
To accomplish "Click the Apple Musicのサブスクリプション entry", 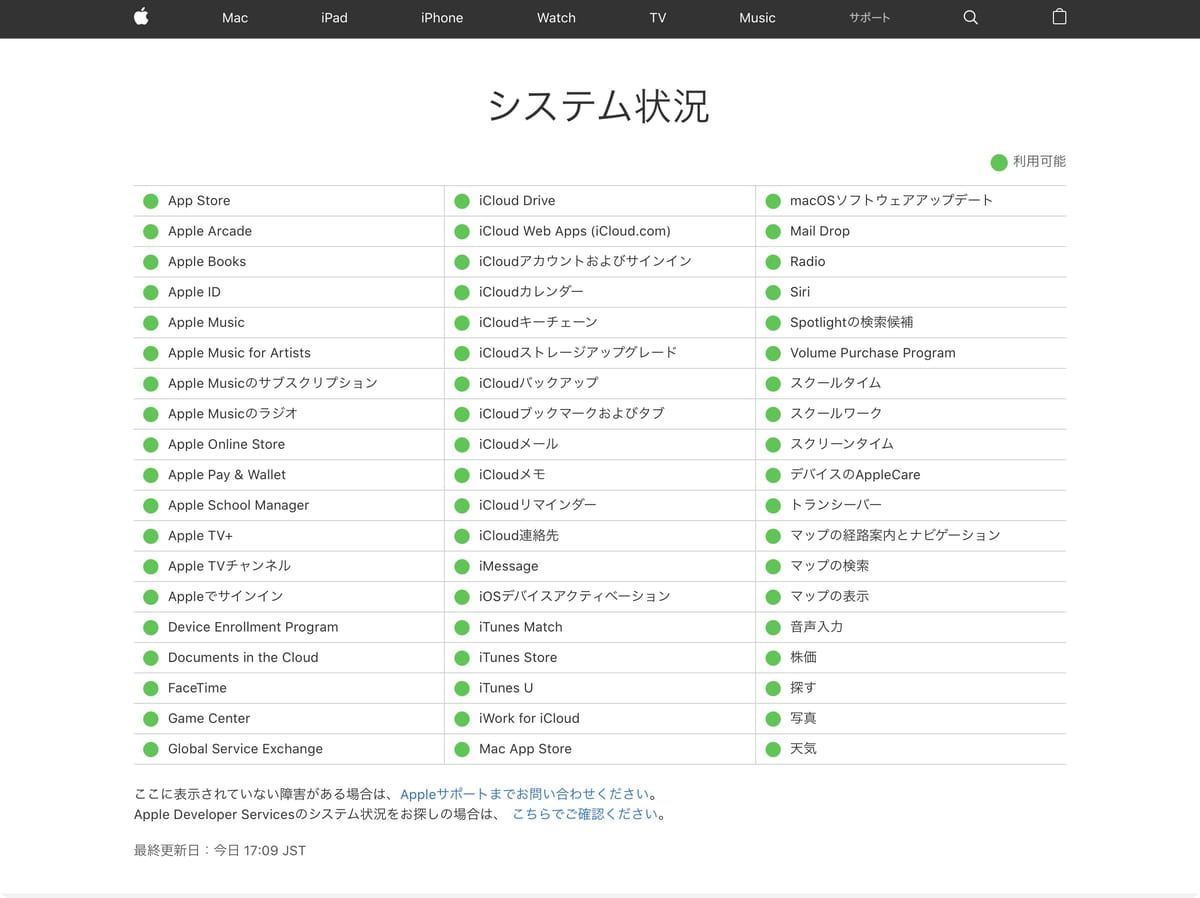I will pyautogui.click(x=273, y=384).
